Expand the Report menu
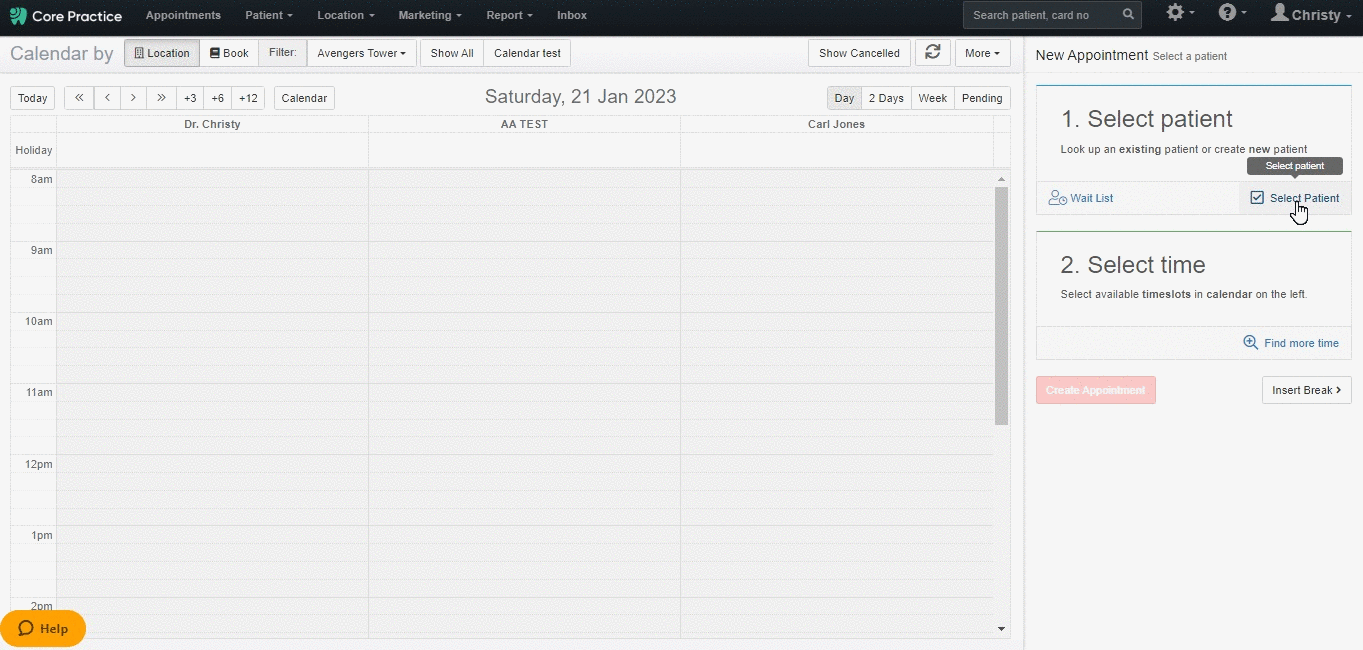The height and width of the screenshot is (650, 1363). tap(509, 15)
